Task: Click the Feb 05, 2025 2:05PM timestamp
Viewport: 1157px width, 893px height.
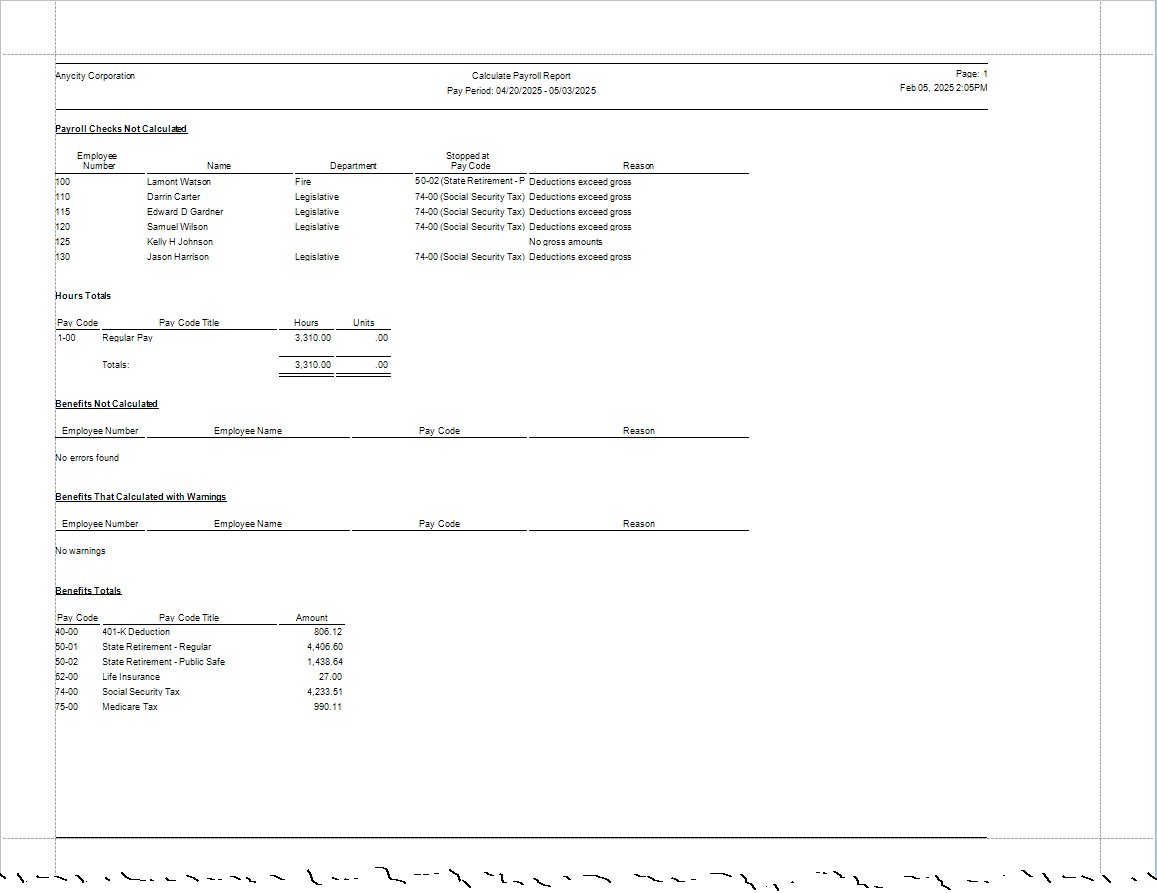Action: [943, 88]
